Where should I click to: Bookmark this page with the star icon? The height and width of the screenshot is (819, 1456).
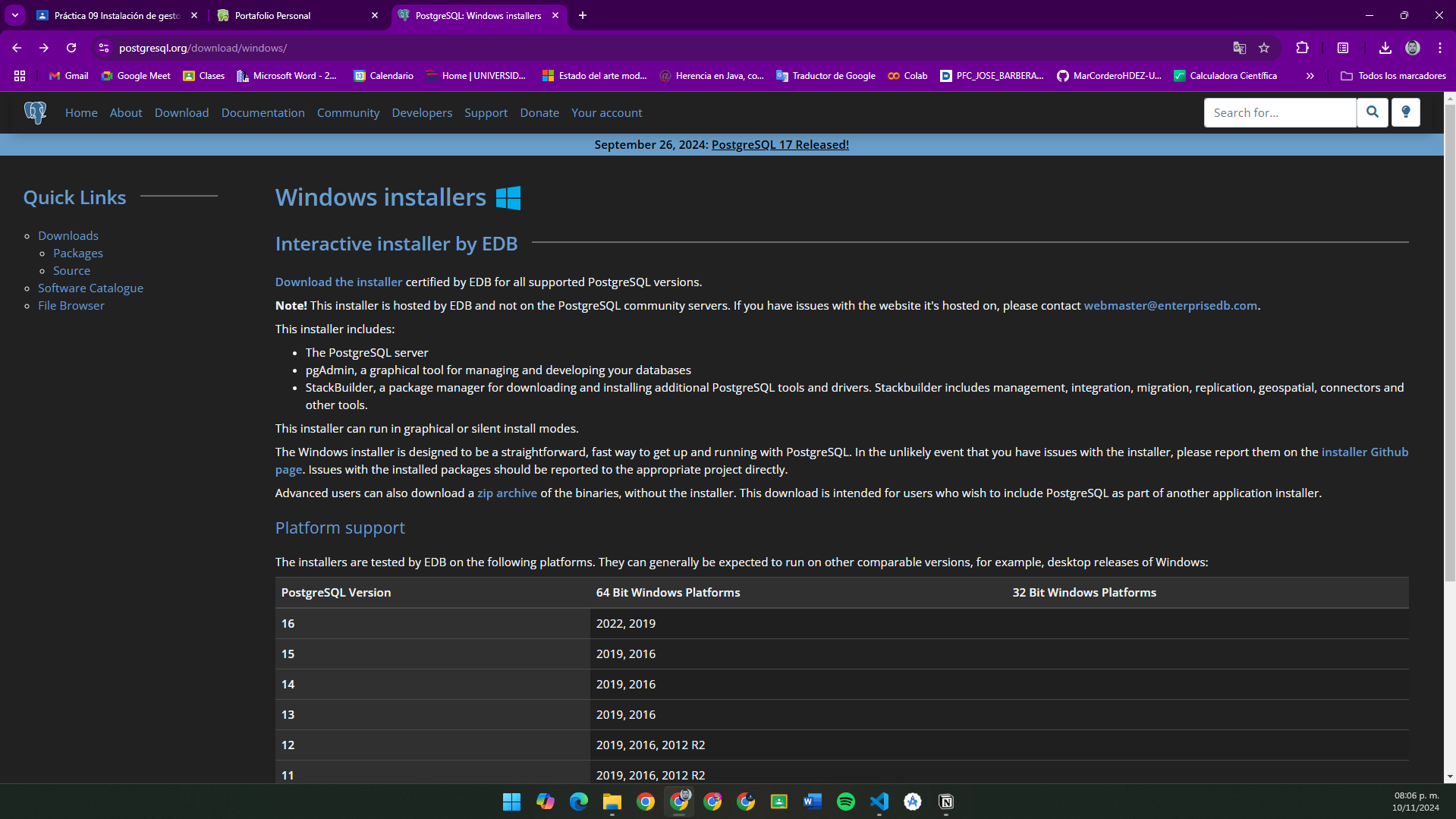pyautogui.click(x=1264, y=48)
